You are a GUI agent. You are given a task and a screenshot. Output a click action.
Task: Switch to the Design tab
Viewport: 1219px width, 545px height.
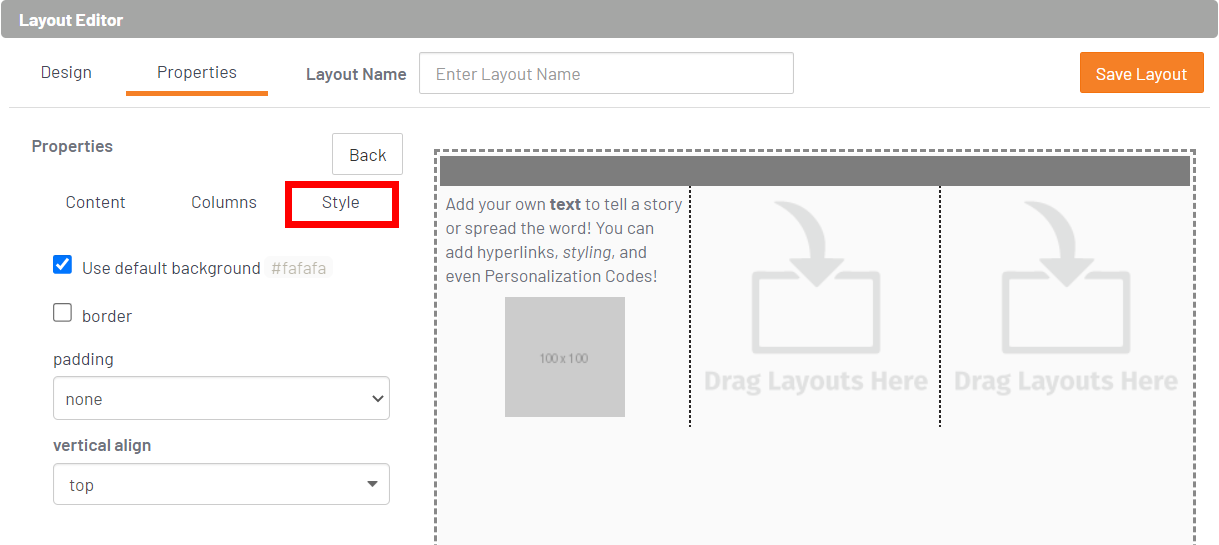66,72
